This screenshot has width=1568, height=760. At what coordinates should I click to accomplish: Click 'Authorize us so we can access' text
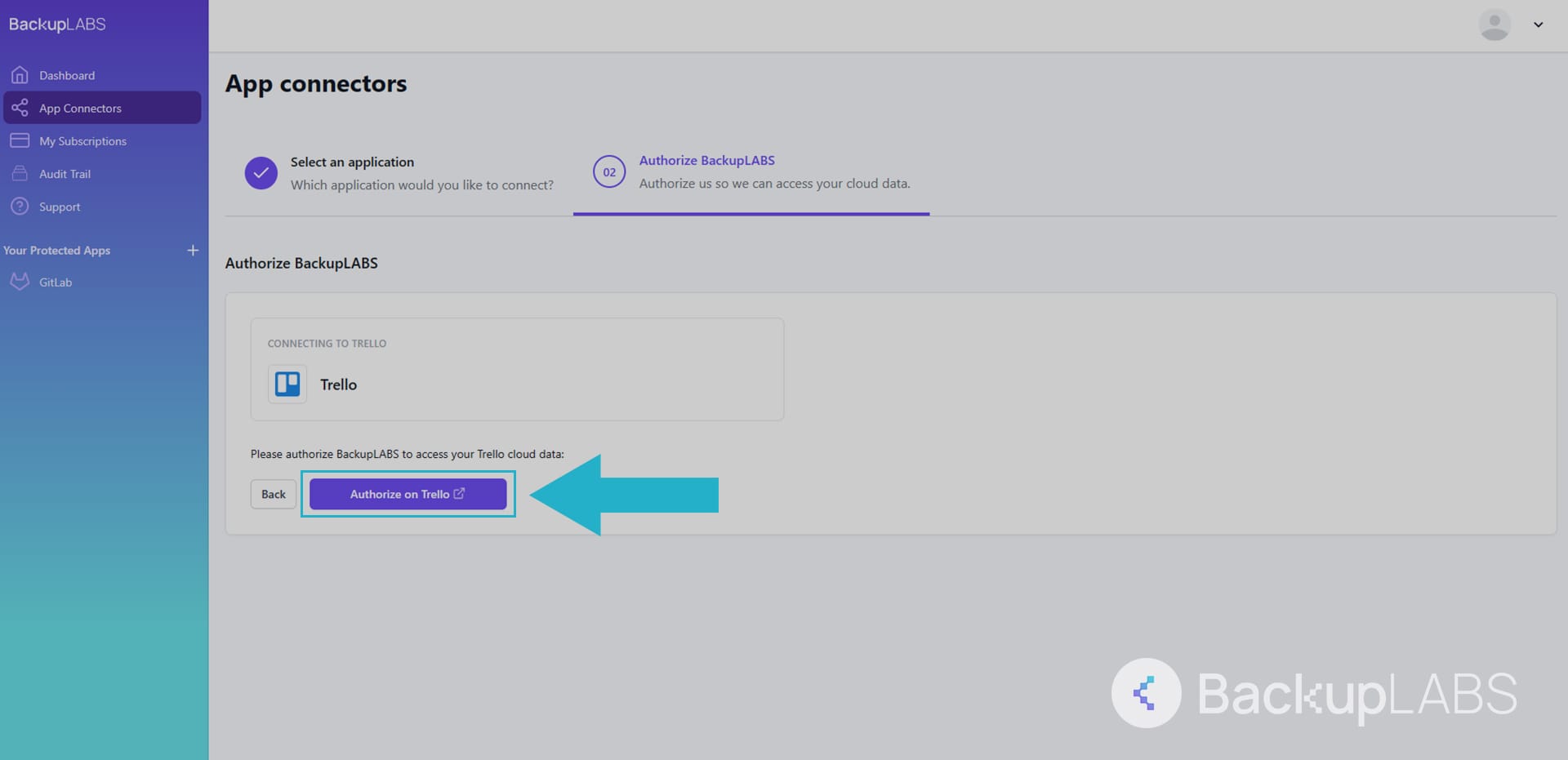(x=774, y=184)
